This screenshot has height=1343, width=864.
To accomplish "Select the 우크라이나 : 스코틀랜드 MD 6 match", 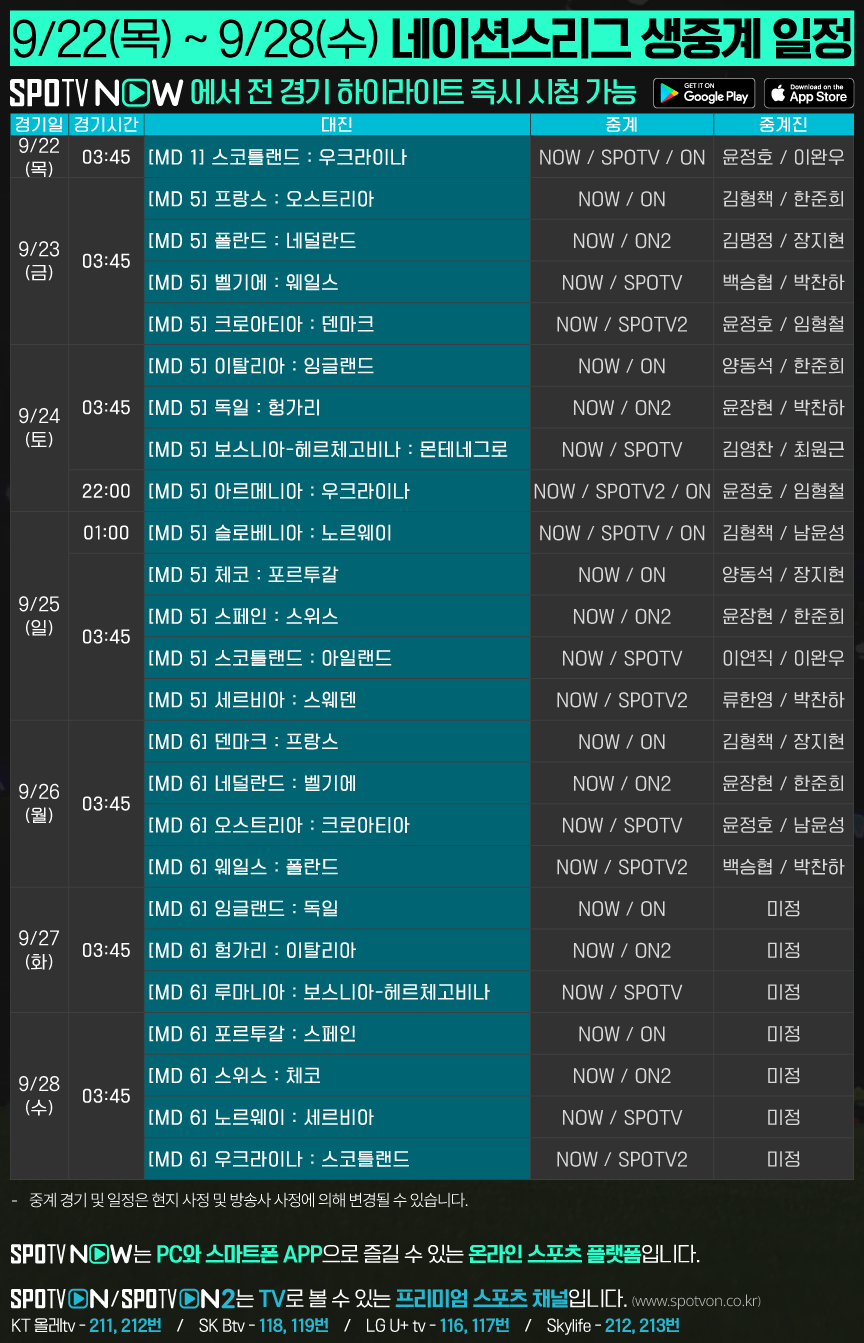I will [337, 1159].
